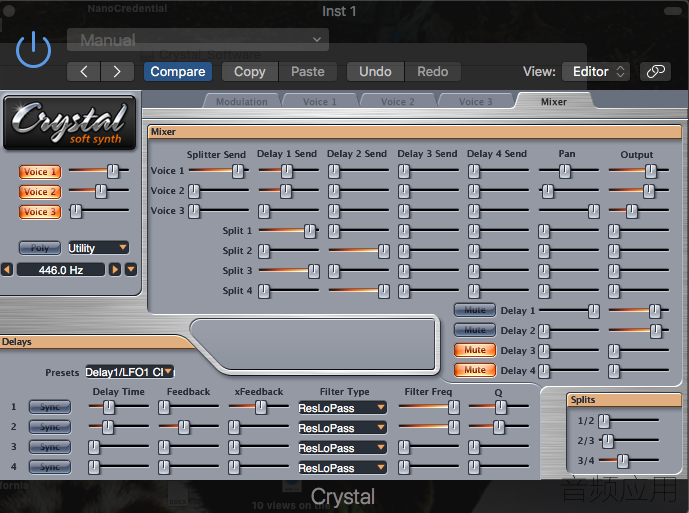Viewport: 689px width, 513px height.
Task: Click Voice 2 Pan slider
Action: coord(569,190)
